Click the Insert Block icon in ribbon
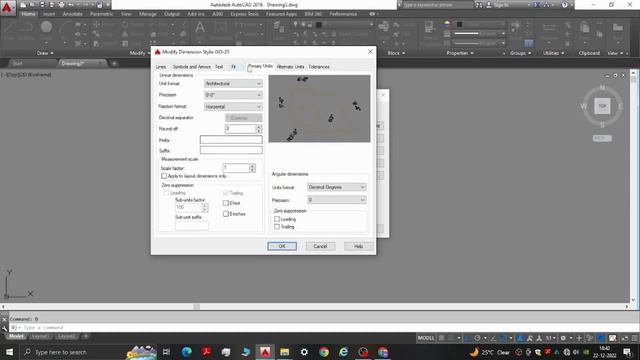 (x=383, y=29)
